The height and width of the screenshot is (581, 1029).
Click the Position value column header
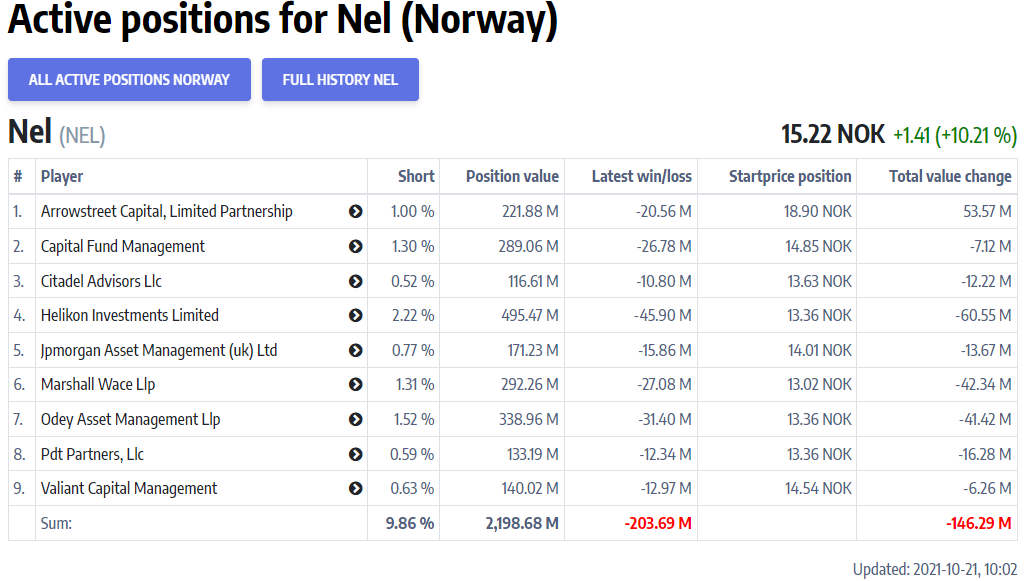click(512, 176)
